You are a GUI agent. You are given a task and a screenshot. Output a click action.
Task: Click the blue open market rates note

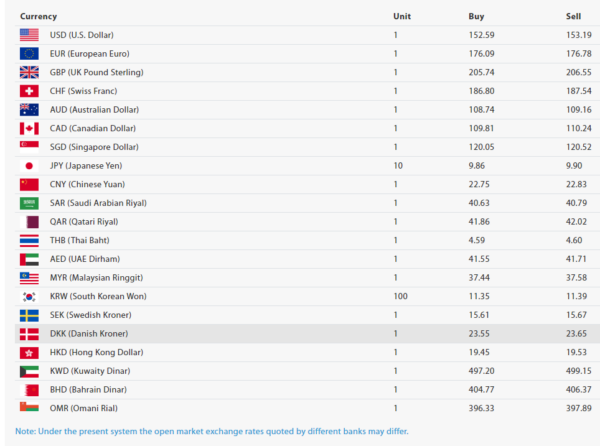(212, 431)
